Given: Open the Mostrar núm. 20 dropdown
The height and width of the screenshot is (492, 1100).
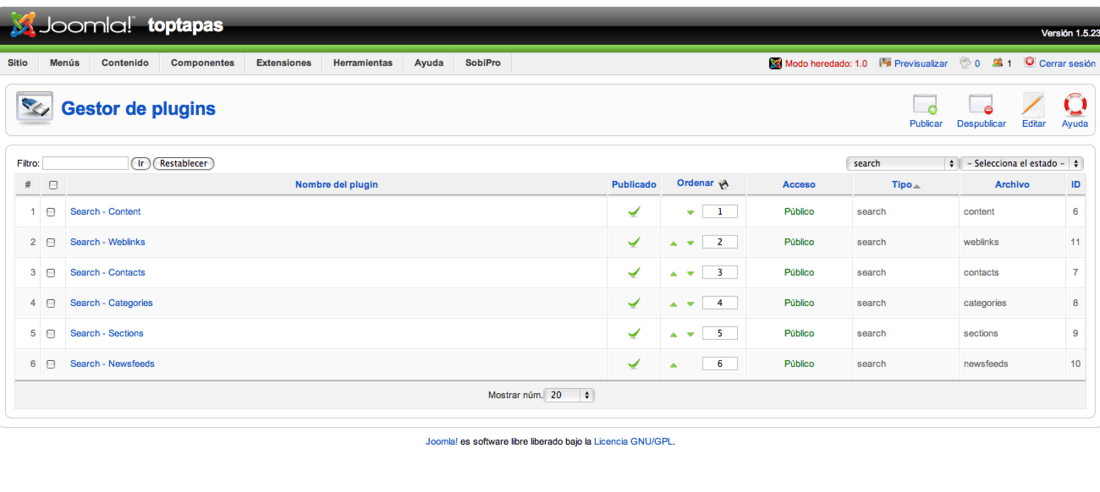Looking at the screenshot, I should pyautogui.click(x=570, y=395).
